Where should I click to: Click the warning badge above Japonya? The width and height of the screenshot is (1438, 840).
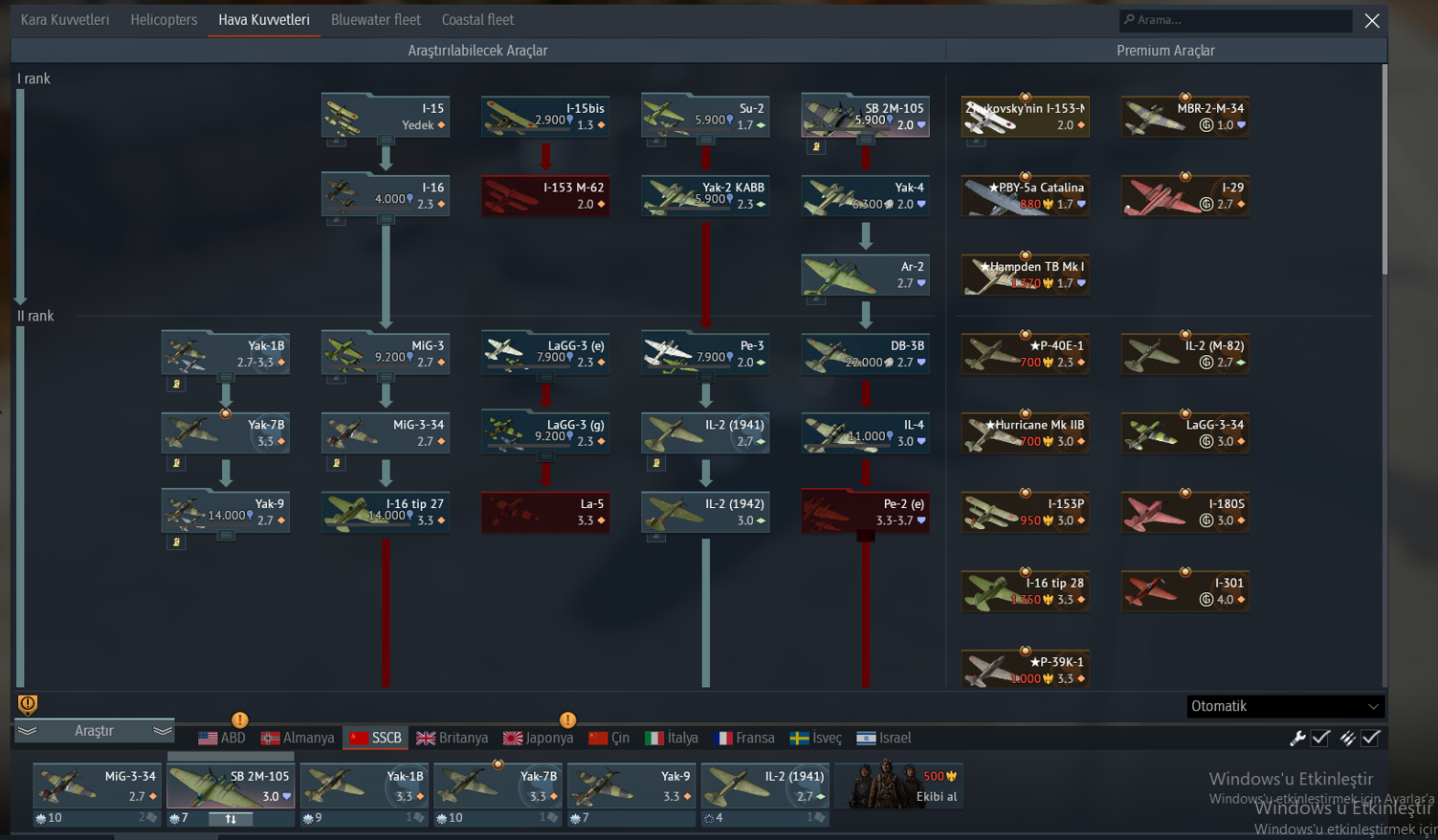coord(567,719)
